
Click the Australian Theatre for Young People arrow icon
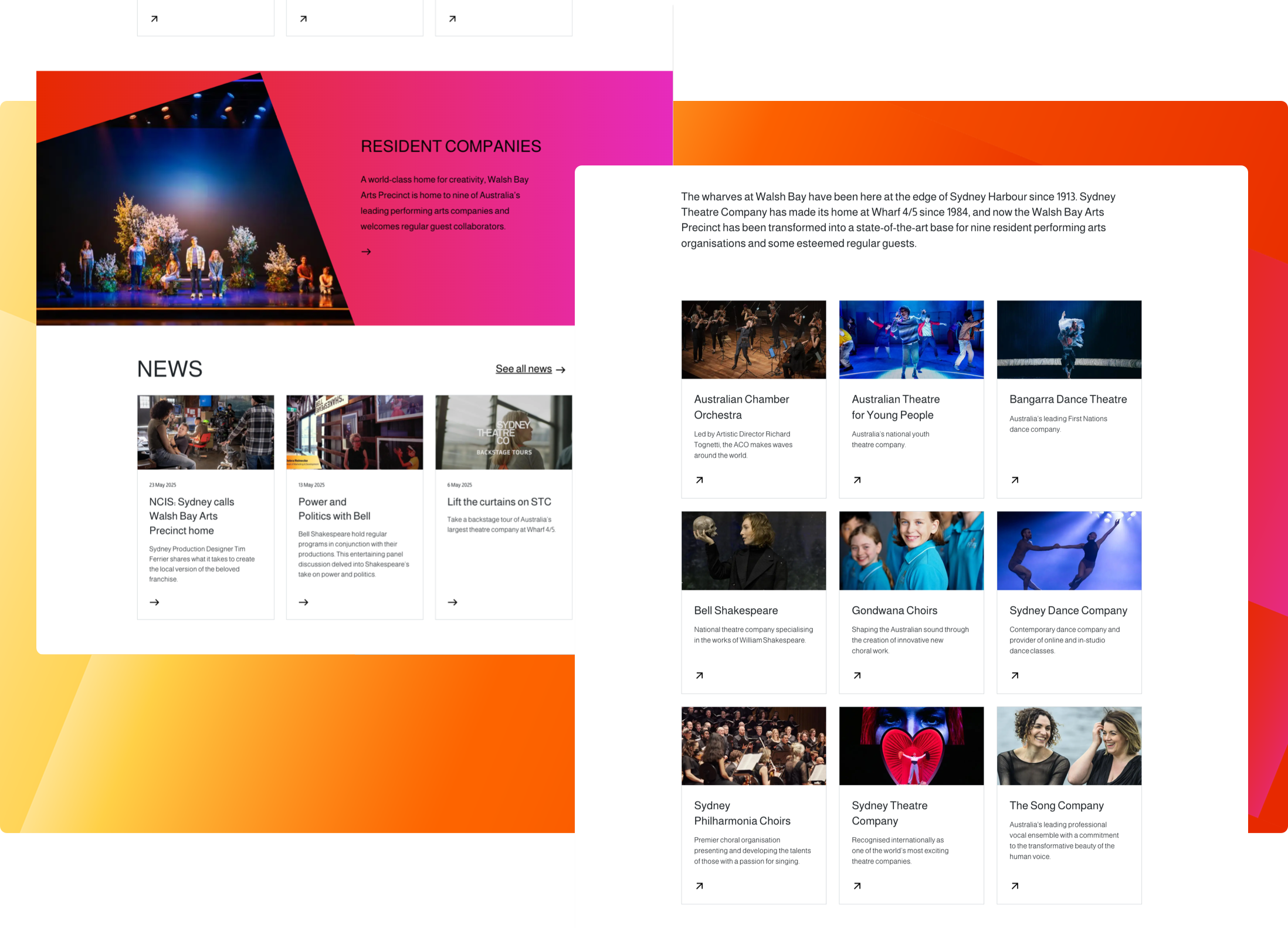[x=856, y=479]
